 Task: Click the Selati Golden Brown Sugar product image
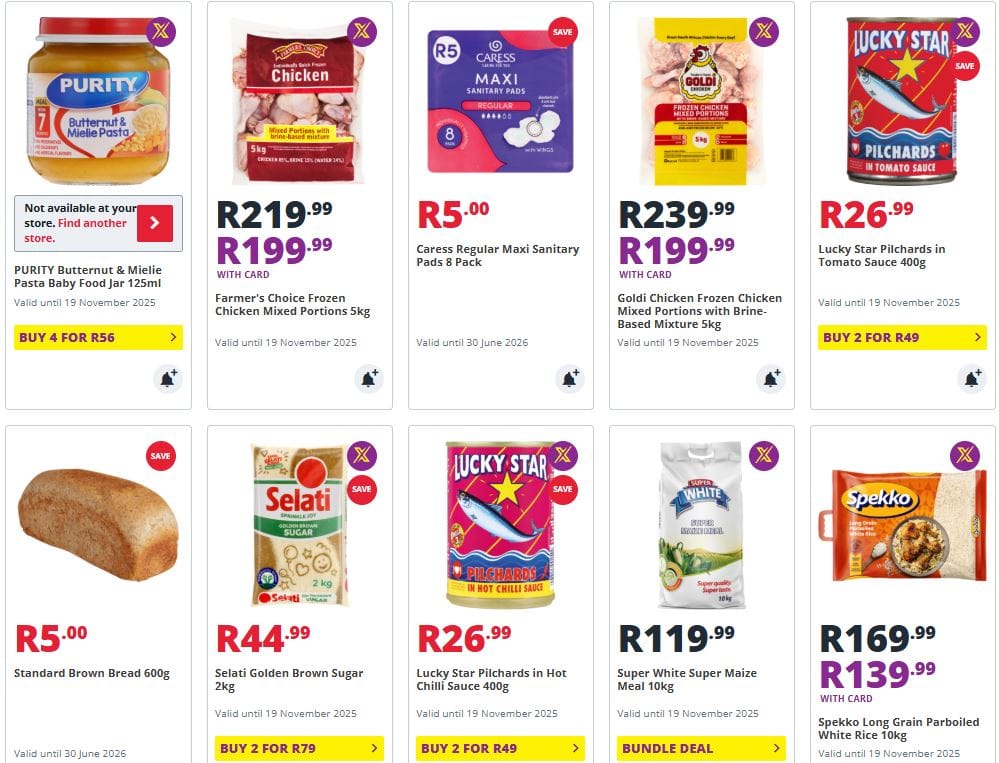pos(299,527)
